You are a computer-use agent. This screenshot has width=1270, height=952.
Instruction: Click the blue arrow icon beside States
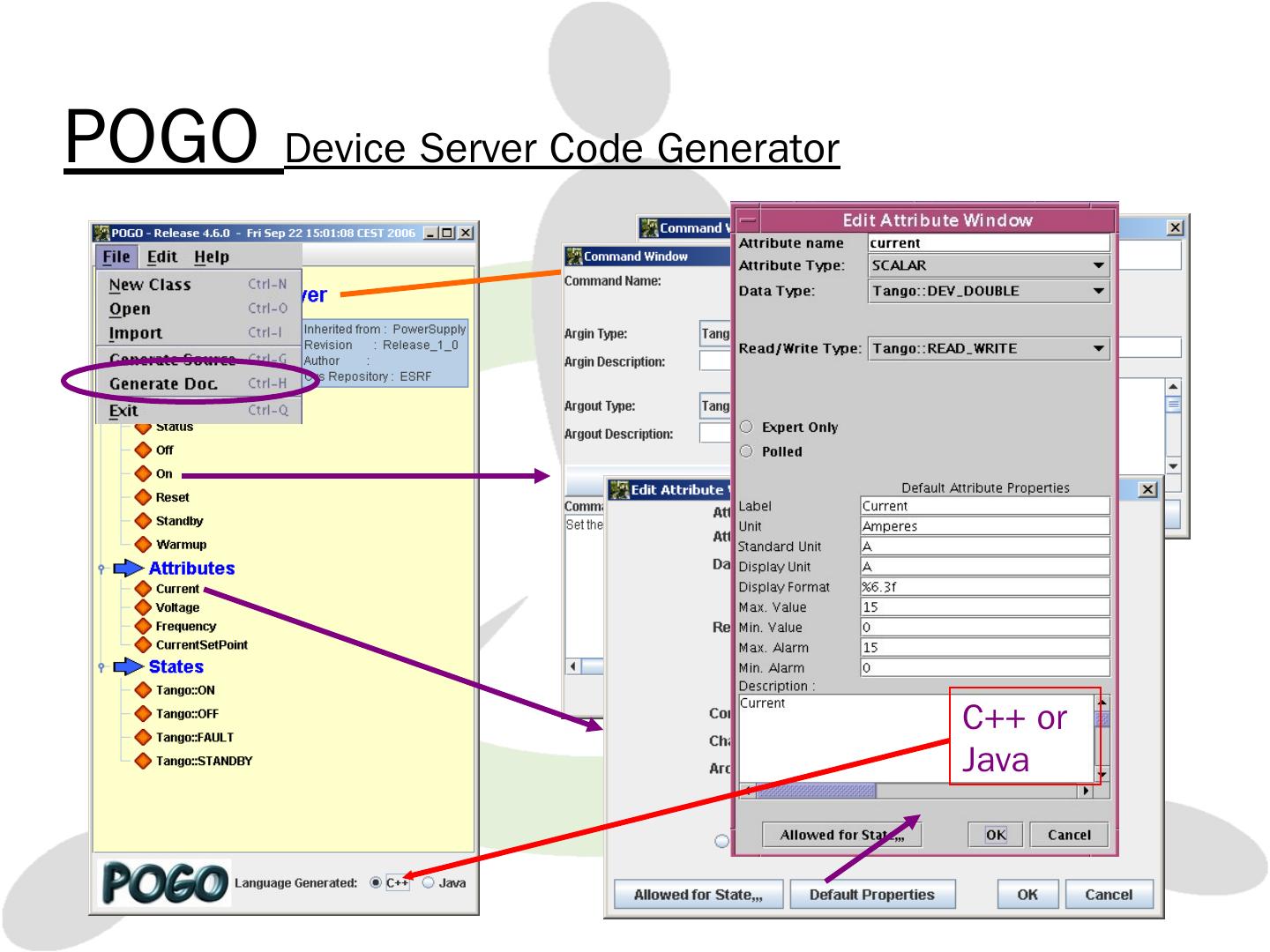click(128, 666)
